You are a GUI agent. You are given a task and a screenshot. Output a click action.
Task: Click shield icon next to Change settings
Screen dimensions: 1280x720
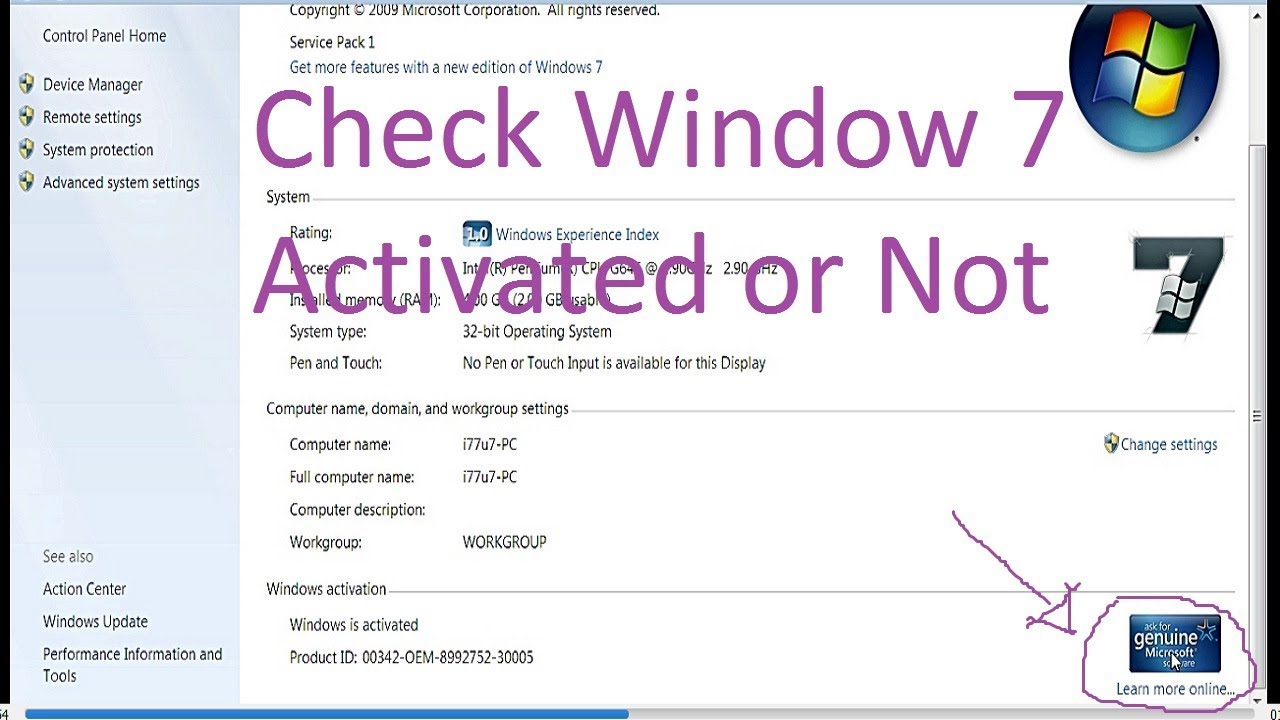[x=1111, y=443]
